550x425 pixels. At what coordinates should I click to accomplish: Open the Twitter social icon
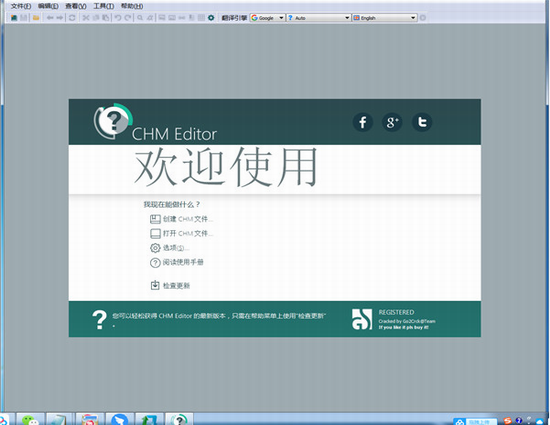[422, 122]
